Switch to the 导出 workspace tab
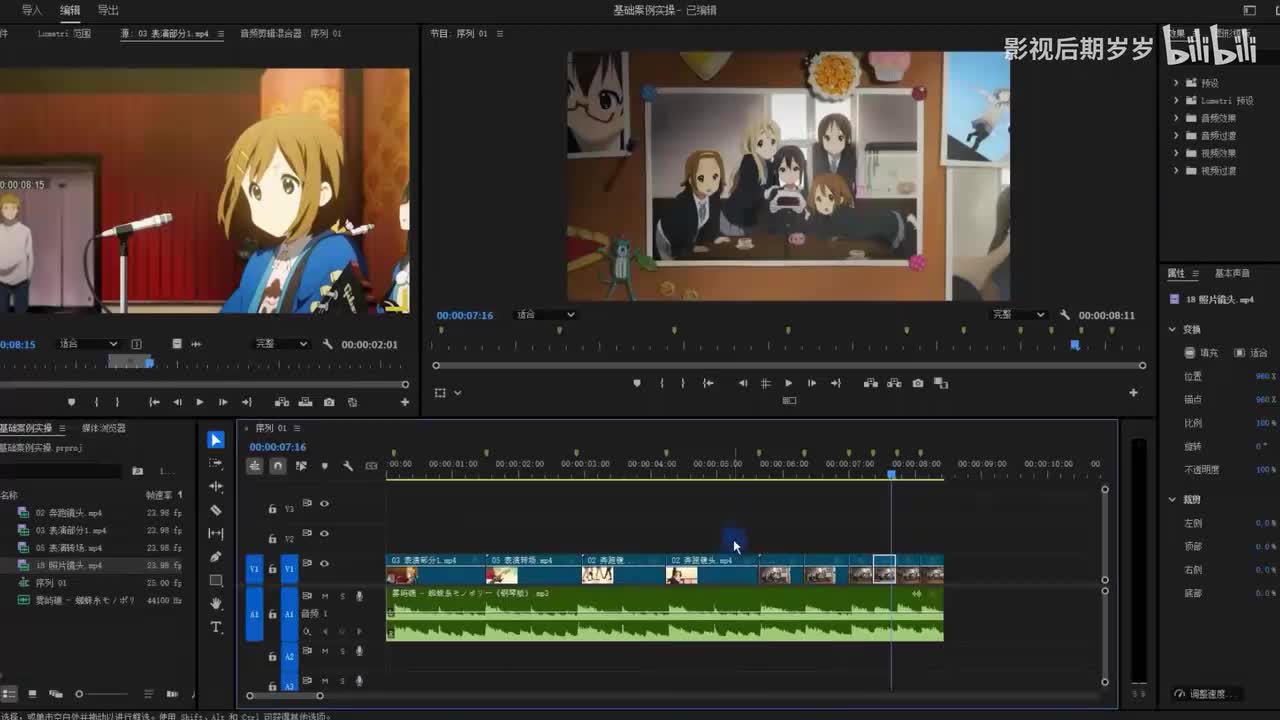1280x720 pixels. [108, 10]
